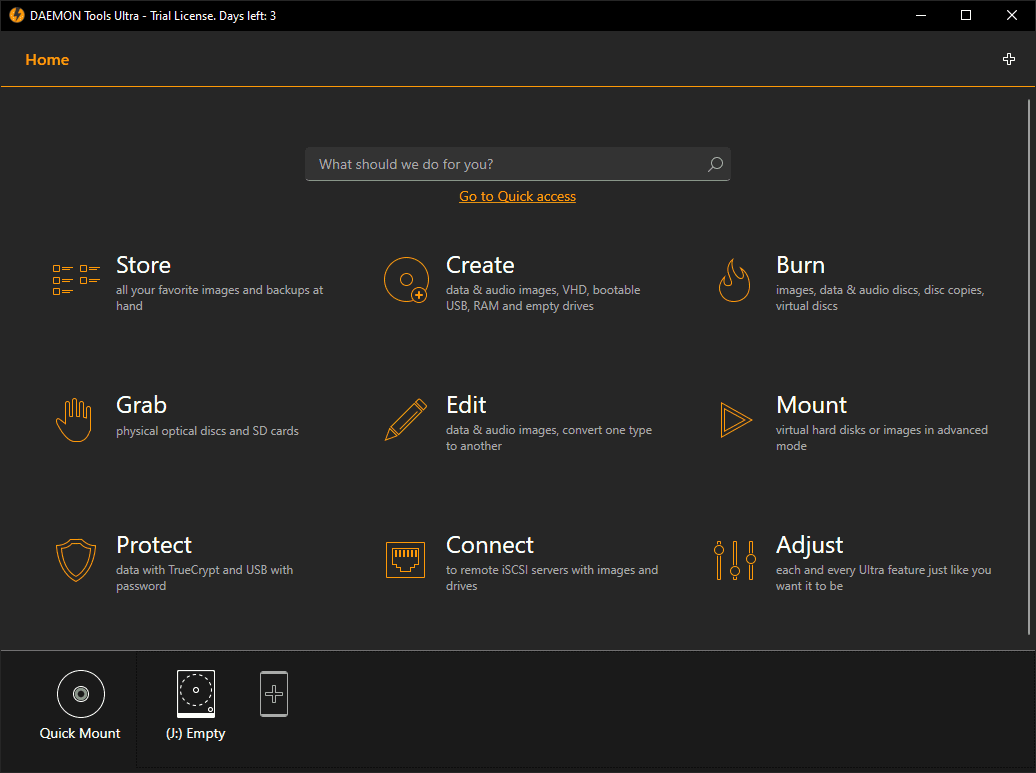1036x773 pixels.
Task: Open Create via the disc icon
Action: [x=406, y=280]
